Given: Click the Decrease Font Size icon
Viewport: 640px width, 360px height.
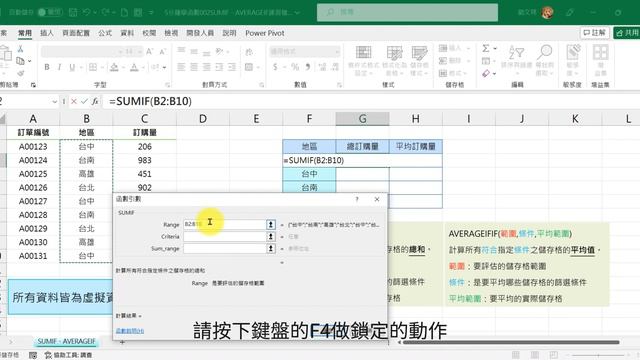Looking at the screenshot, I should coord(162,51).
